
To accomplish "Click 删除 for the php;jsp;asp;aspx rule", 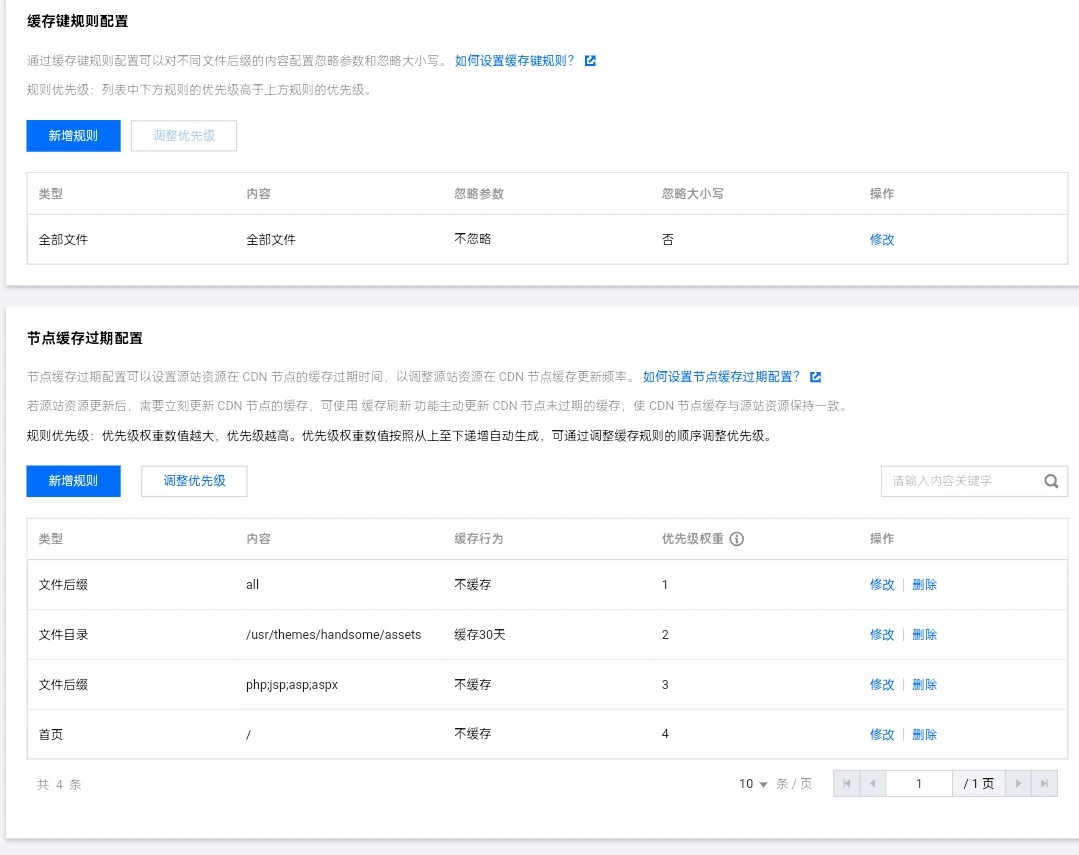I will click(924, 685).
